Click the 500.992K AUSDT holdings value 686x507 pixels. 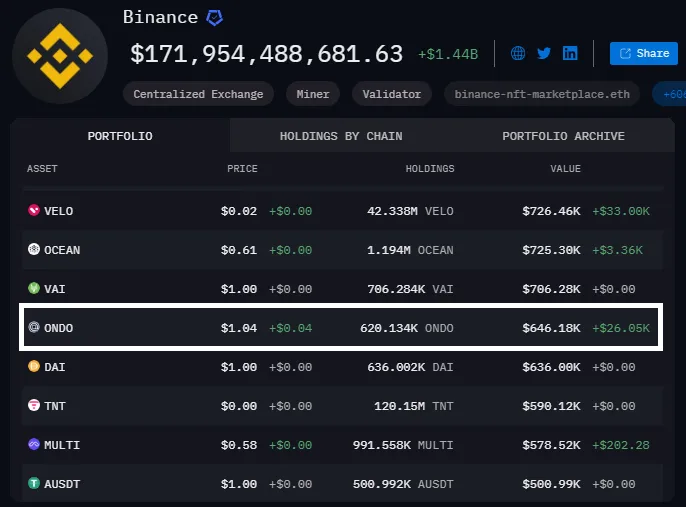403,484
